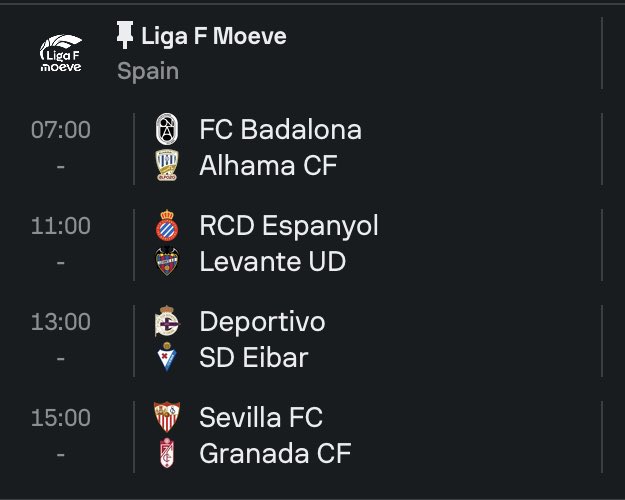This screenshot has height=500, width=625.
Task: Click the SD Eibar team crest
Action: tap(166, 358)
